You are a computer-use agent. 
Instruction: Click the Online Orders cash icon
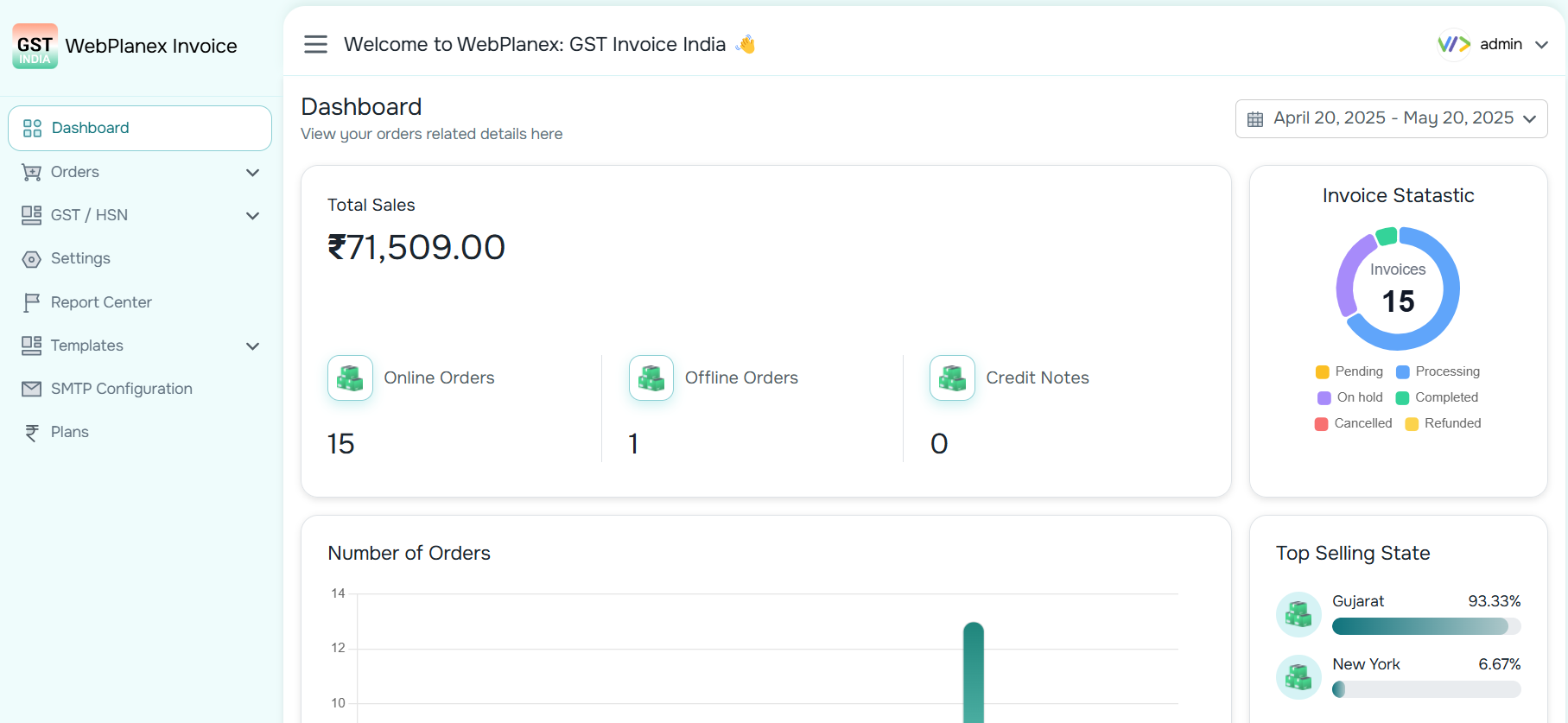click(350, 377)
